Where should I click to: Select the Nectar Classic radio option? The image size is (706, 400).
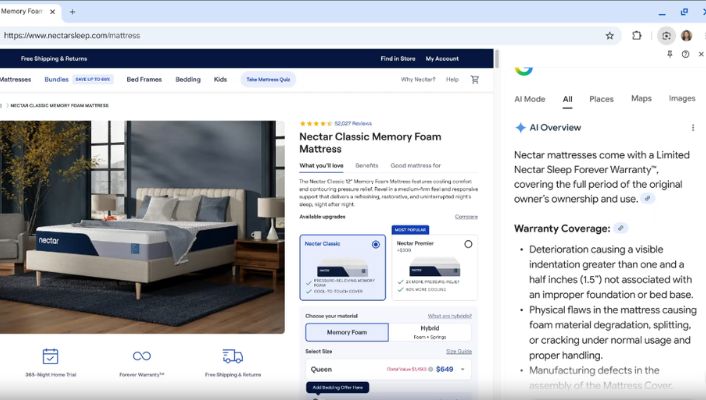click(x=376, y=244)
